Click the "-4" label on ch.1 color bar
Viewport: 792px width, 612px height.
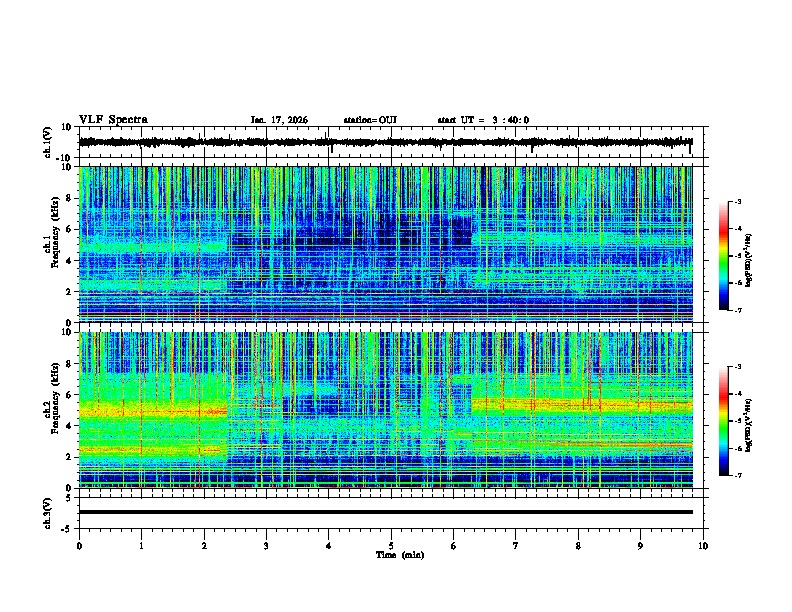[737, 229]
